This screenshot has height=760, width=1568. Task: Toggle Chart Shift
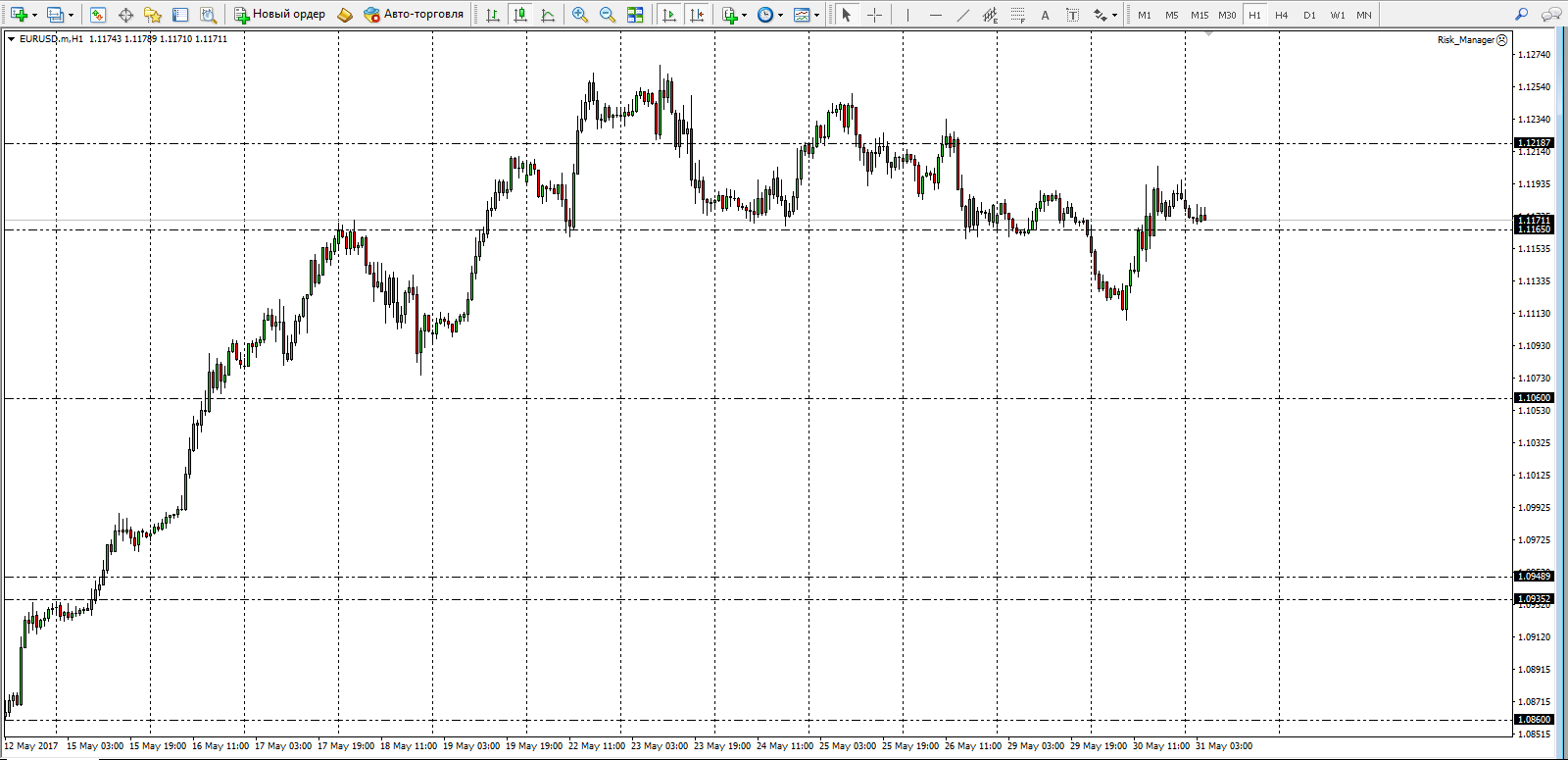[697, 15]
